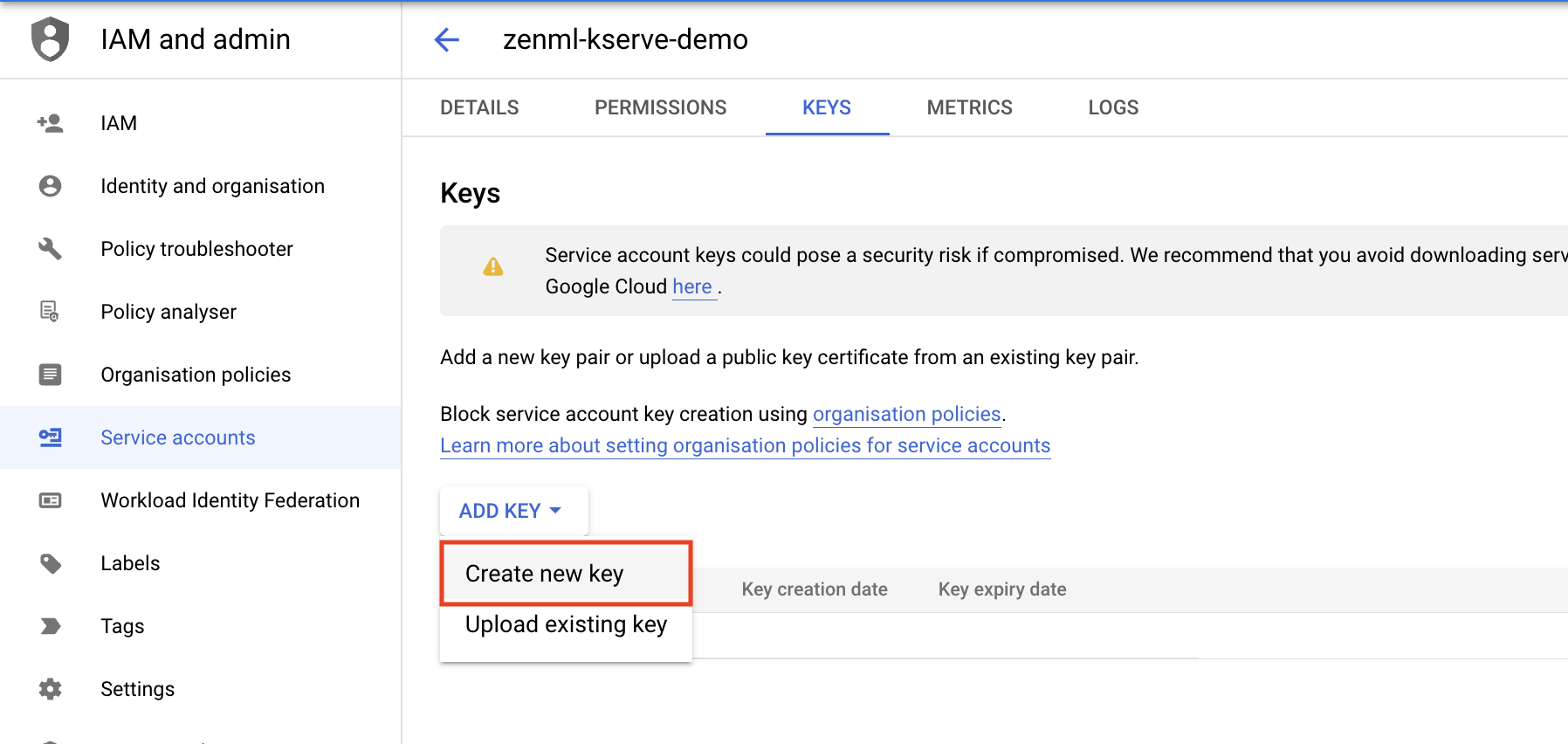Open Policy analyser in sidebar
The image size is (1568, 744).
tap(201, 312)
